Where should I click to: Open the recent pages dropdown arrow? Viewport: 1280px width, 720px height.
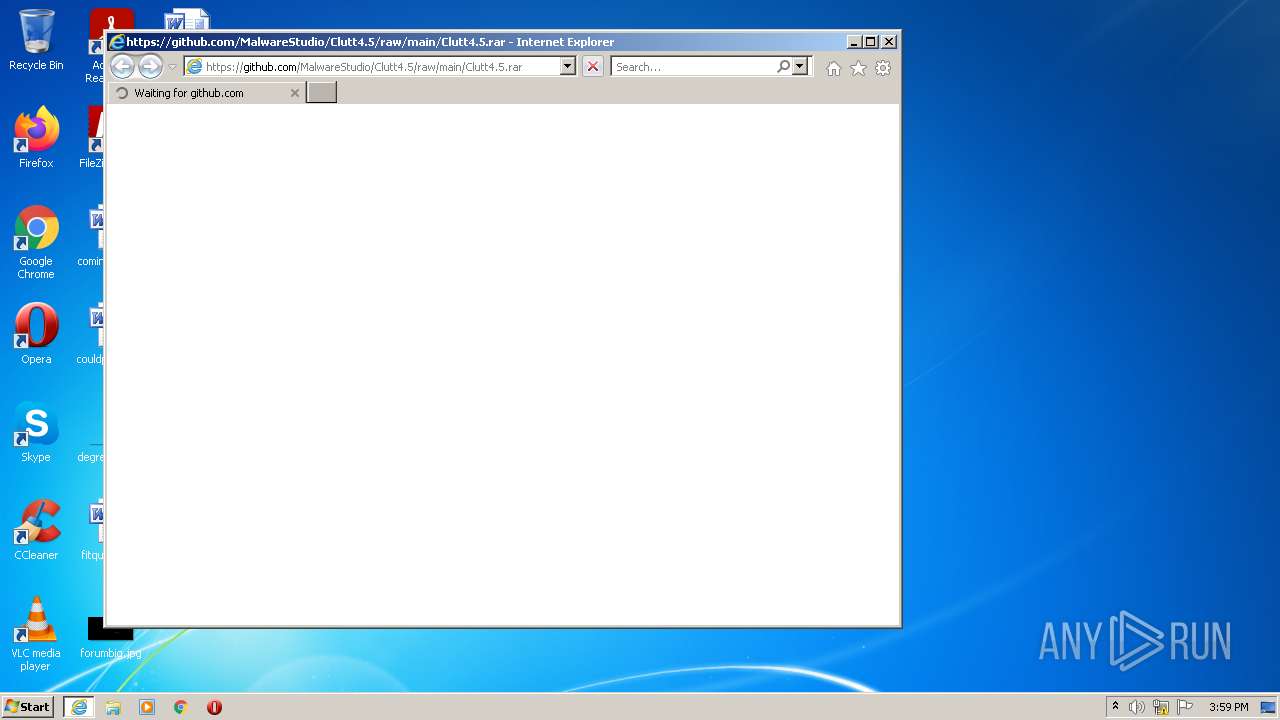(172, 67)
